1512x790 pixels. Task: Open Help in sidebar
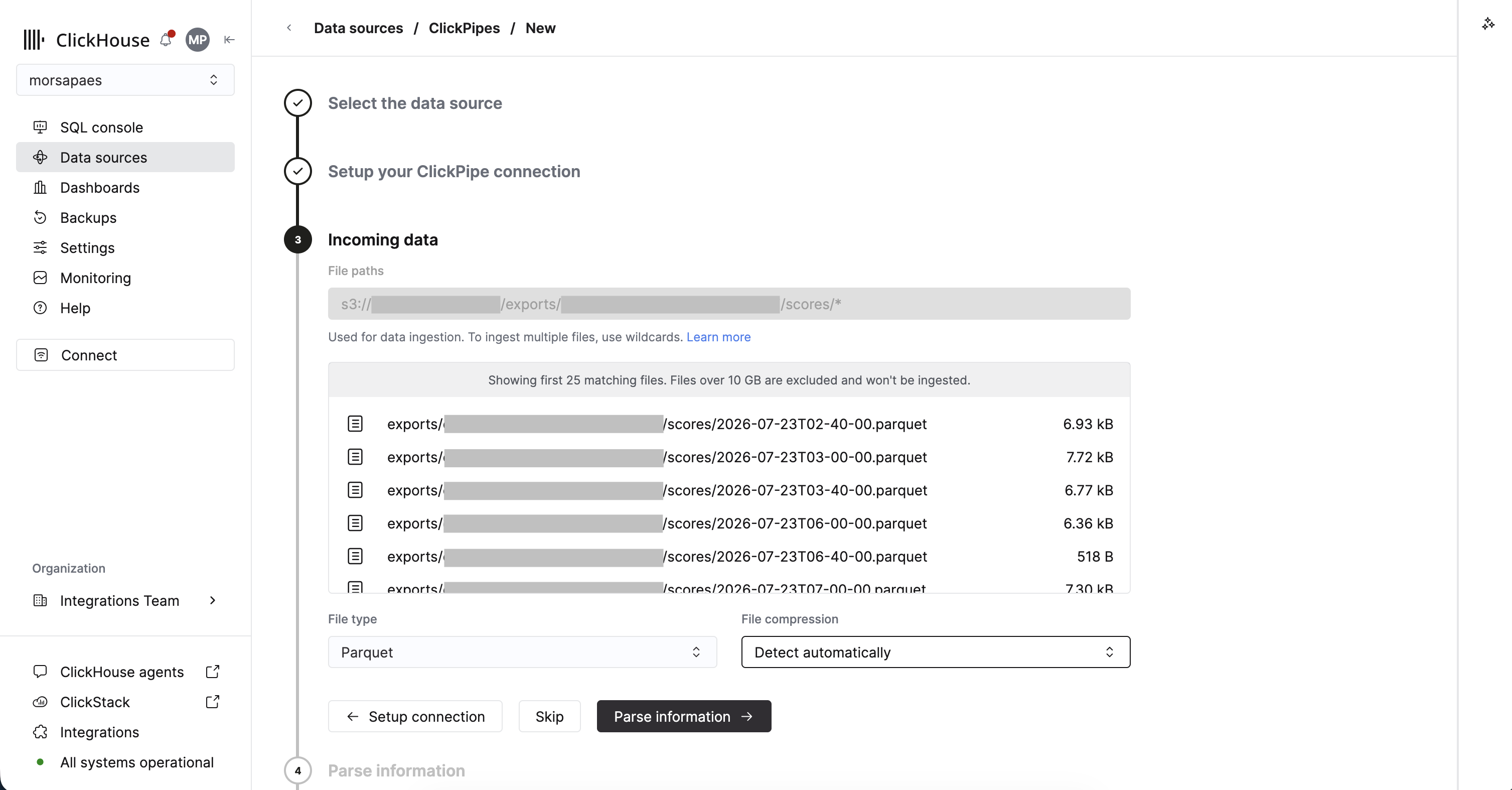125,308
